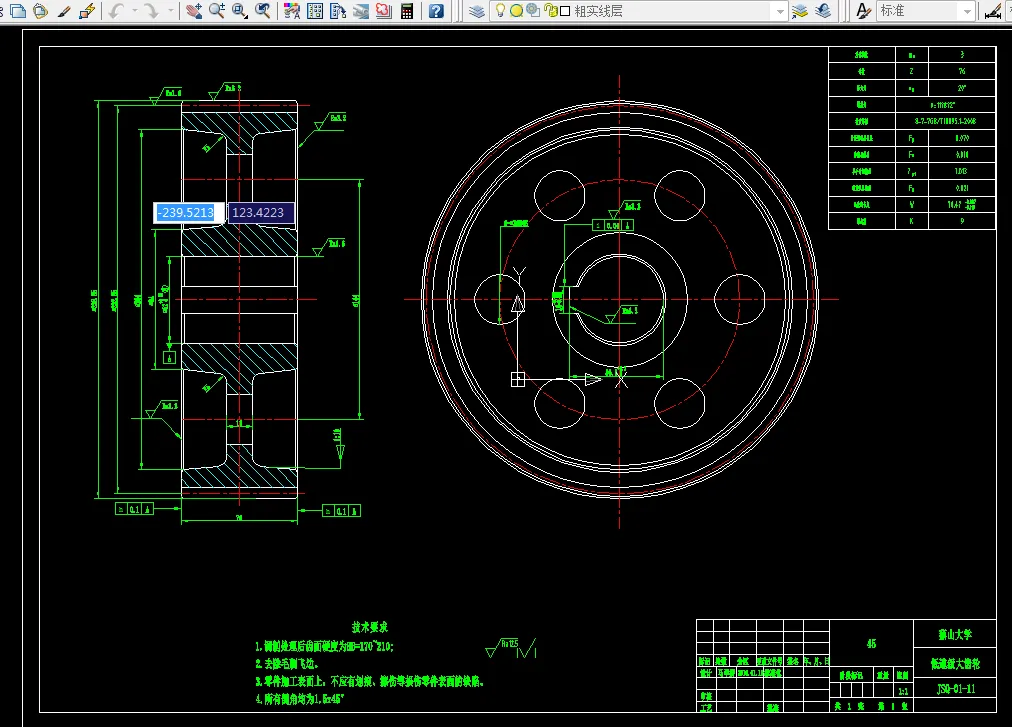Click the datum A box in section view
Screen dimensions: 1012x727
169,357
